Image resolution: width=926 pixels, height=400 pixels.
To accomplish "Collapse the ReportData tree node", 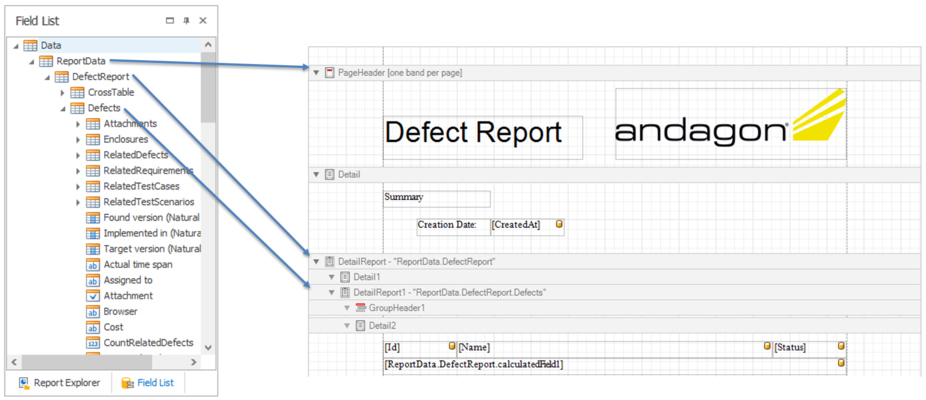I will coord(31,61).
